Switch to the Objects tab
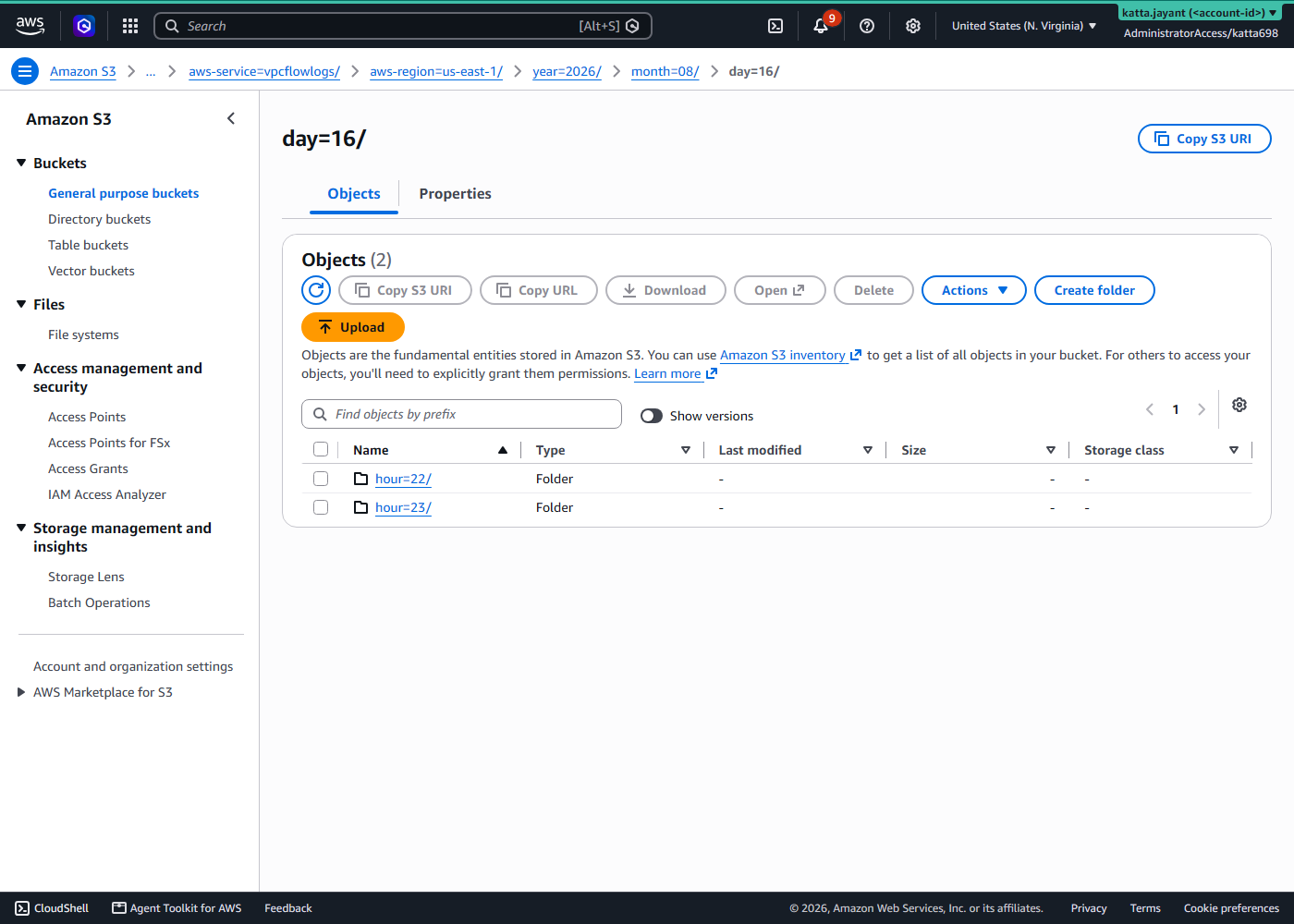 pos(354,193)
